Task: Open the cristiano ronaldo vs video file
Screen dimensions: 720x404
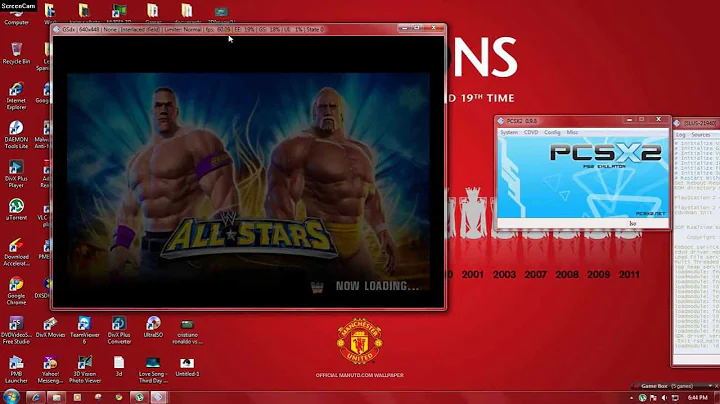Action: [x=187, y=331]
